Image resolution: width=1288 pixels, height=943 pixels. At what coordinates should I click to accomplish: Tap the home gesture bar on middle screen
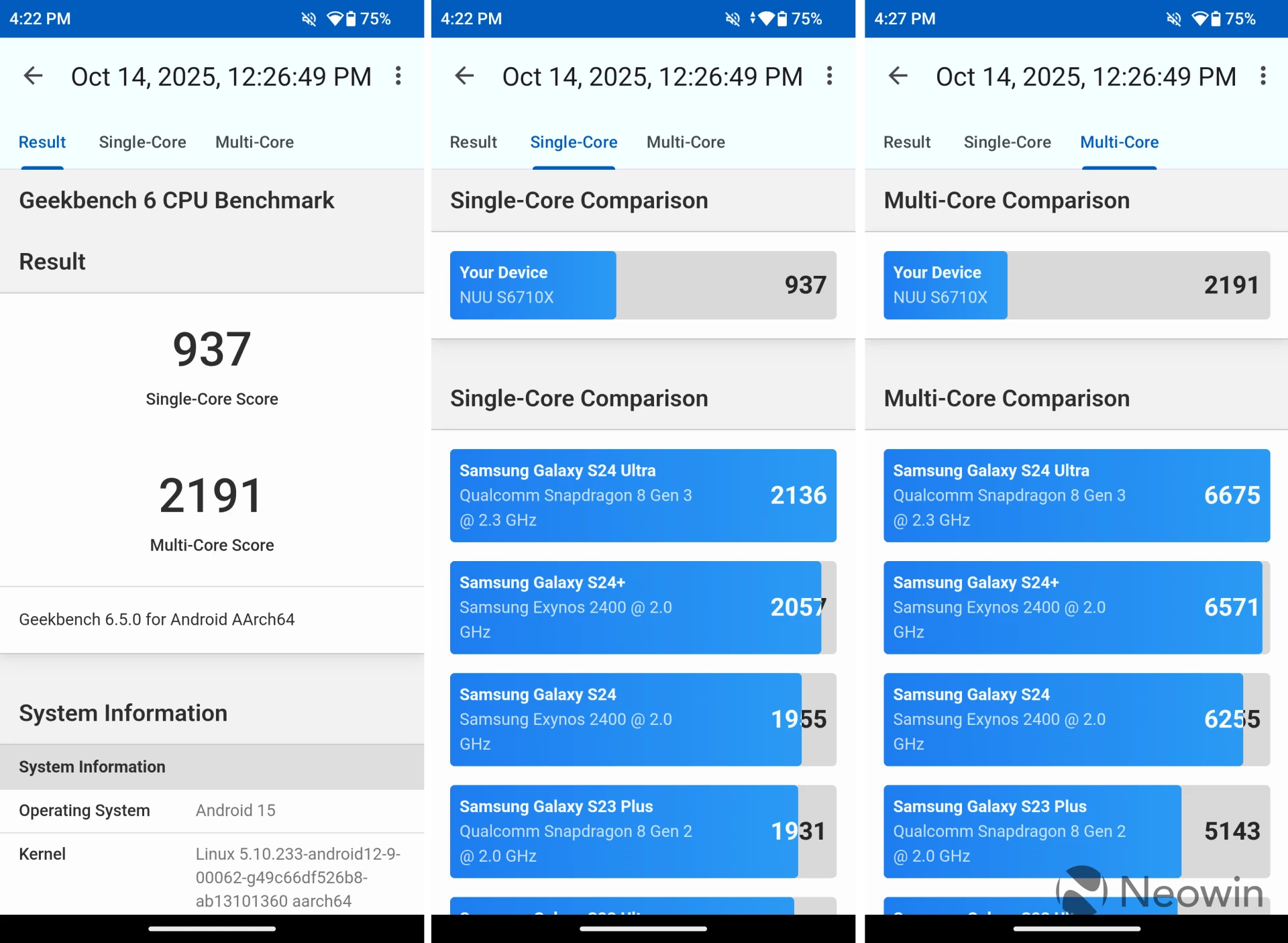coord(643,929)
